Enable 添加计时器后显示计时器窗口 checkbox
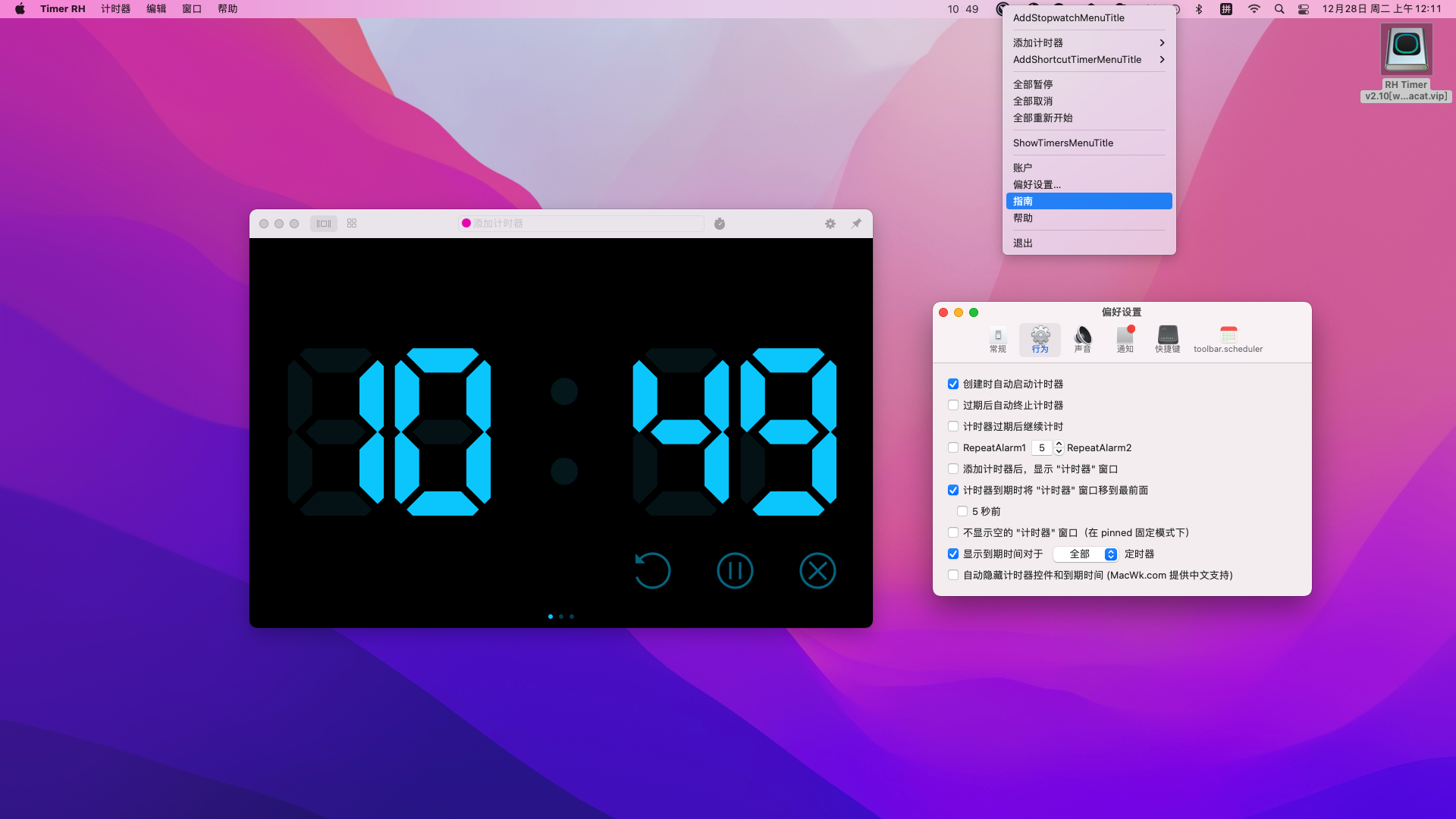The image size is (1456, 819). (x=953, y=469)
